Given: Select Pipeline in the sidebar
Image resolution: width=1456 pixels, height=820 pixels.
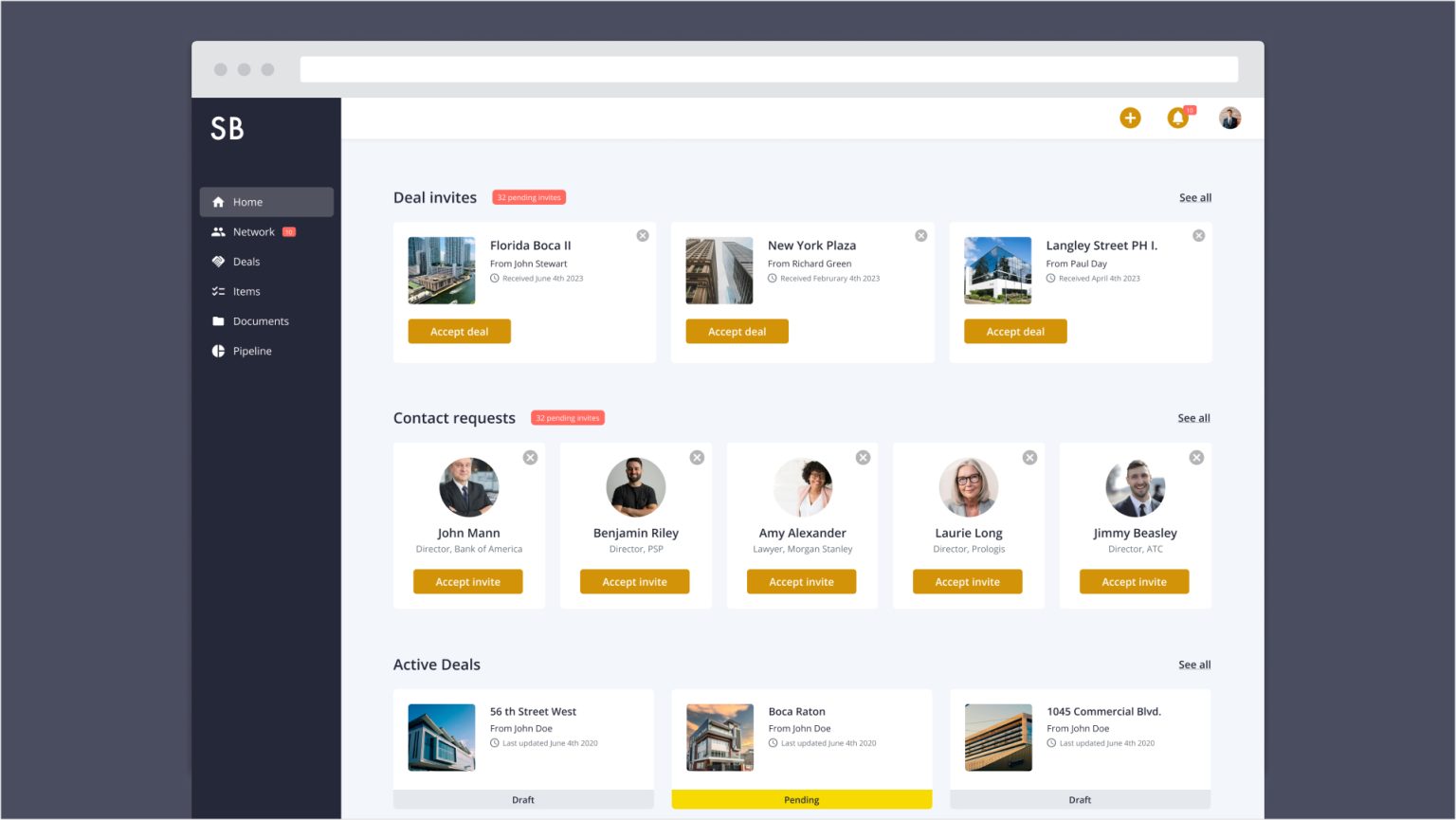Looking at the screenshot, I should point(252,351).
